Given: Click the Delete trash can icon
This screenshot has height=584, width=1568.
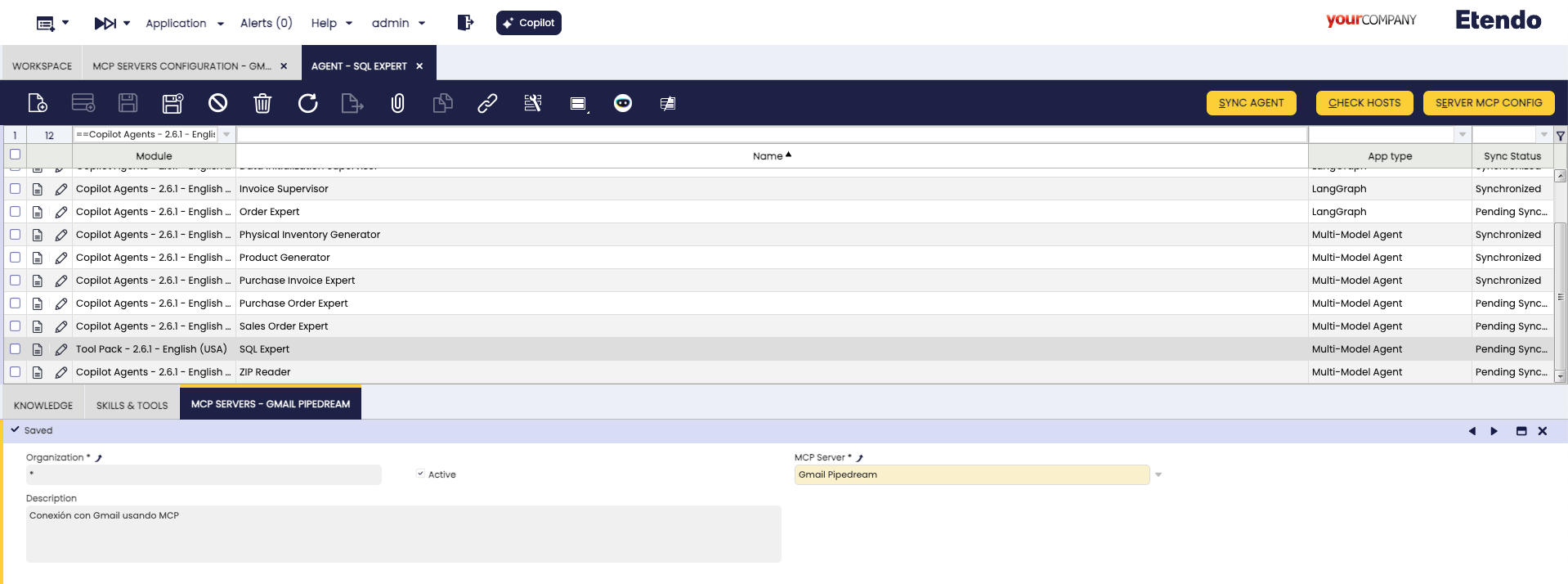Looking at the screenshot, I should [x=262, y=103].
